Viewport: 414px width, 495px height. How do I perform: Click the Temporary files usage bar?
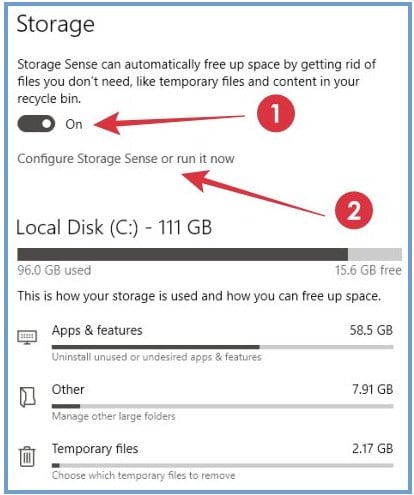[x=223, y=466]
